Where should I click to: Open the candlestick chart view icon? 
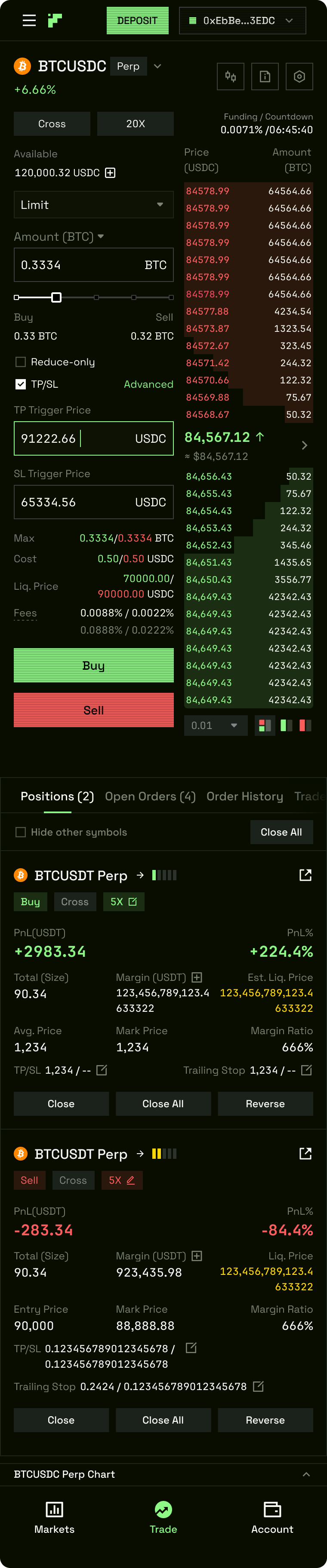click(x=230, y=76)
